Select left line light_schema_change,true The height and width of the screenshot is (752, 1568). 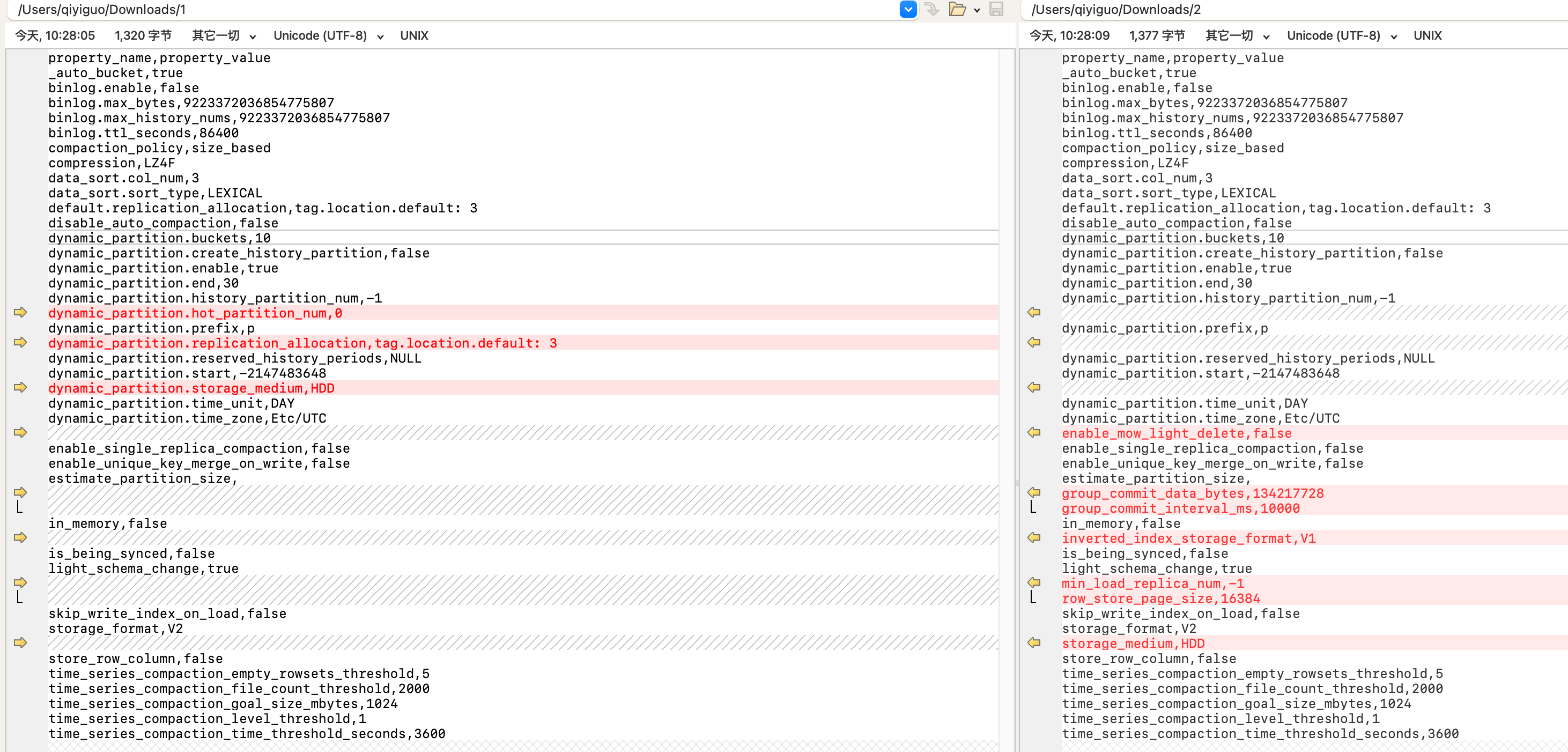click(144, 569)
